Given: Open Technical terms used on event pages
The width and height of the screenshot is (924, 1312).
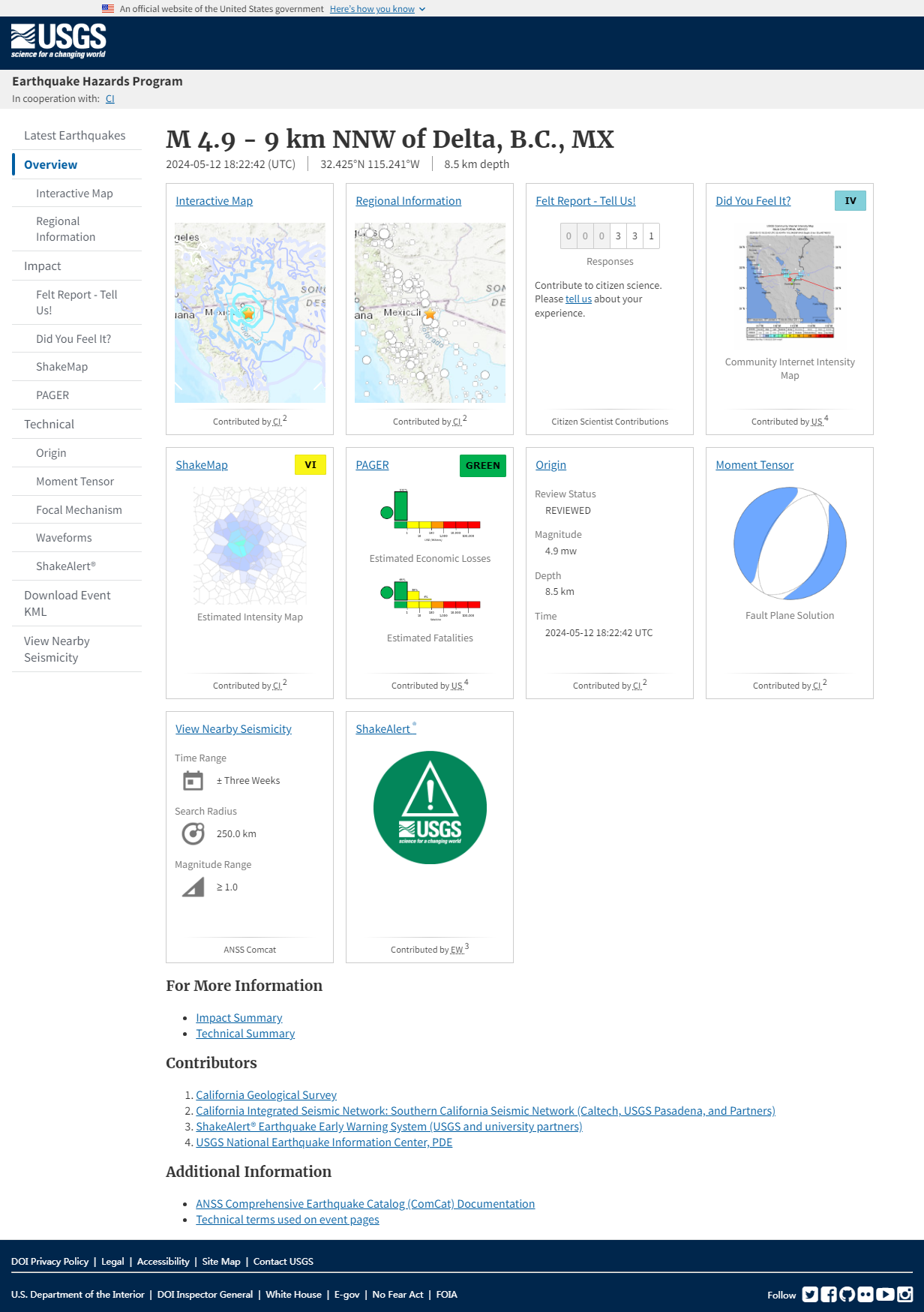Looking at the screenshot, I should click(x=287, y=1220).
